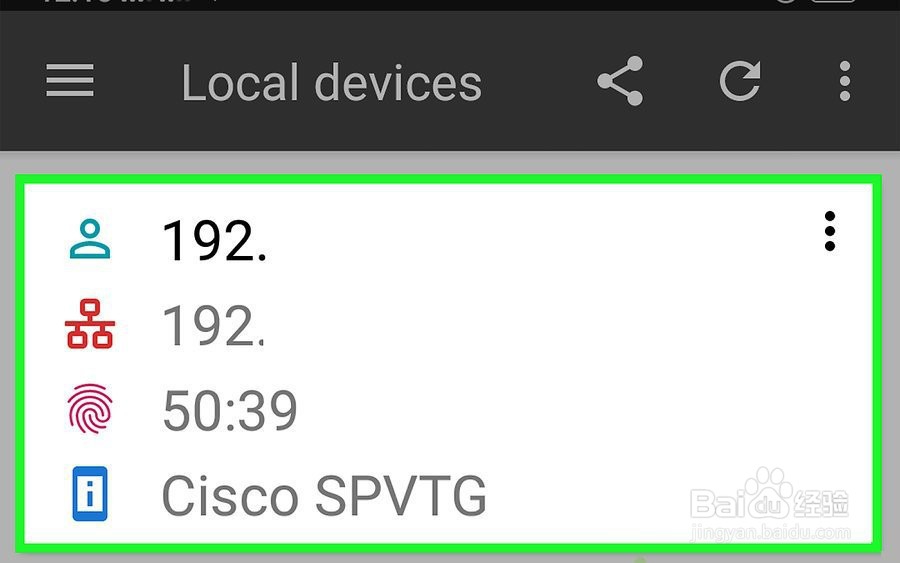Tap the gray 192. IP address
Screen dimensions: 900x563
214,326
